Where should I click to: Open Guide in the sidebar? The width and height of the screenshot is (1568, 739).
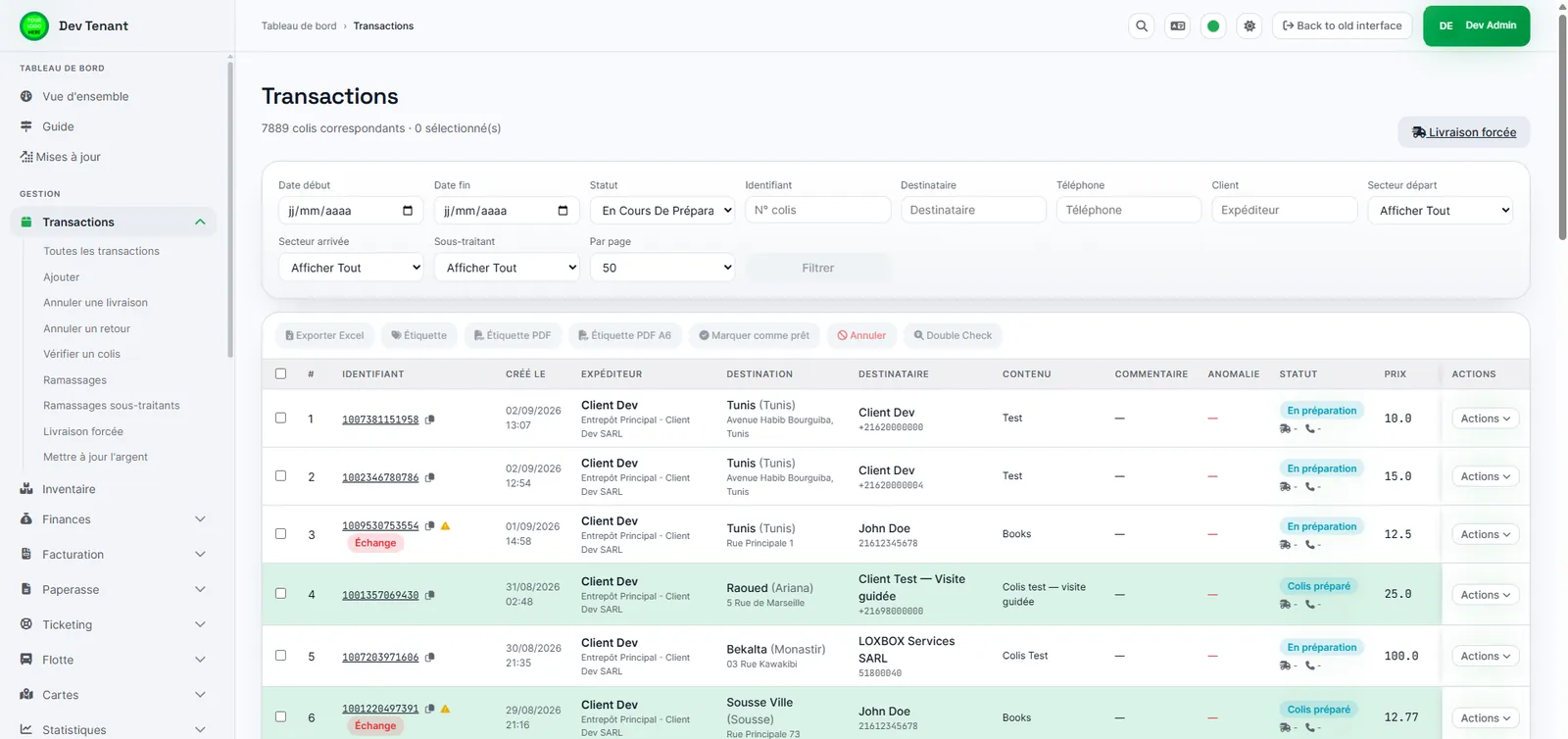pos(58,126)
